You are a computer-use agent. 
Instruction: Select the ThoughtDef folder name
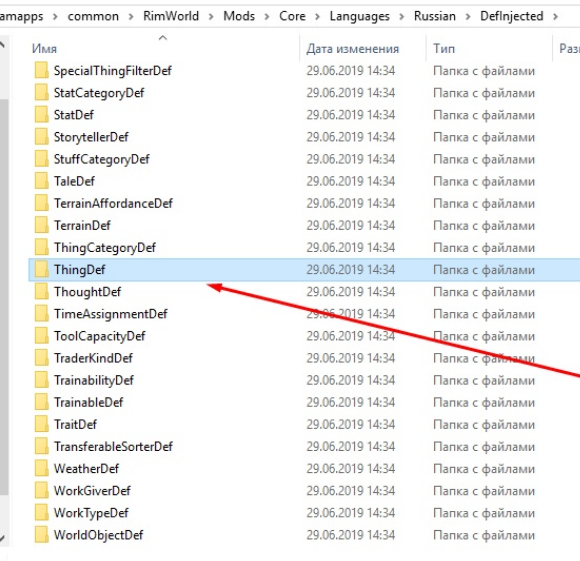point(87,292)
